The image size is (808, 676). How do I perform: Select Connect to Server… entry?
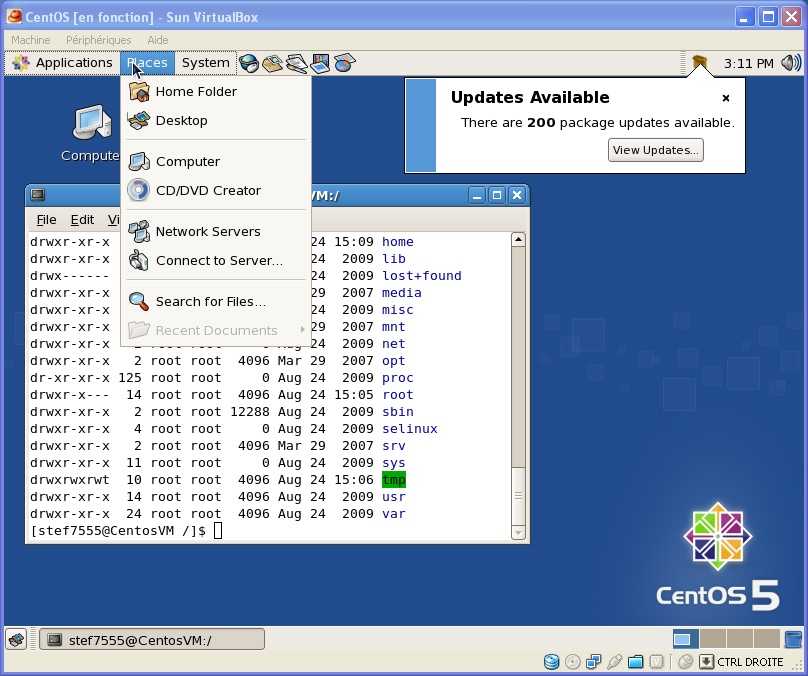(215, 260)
